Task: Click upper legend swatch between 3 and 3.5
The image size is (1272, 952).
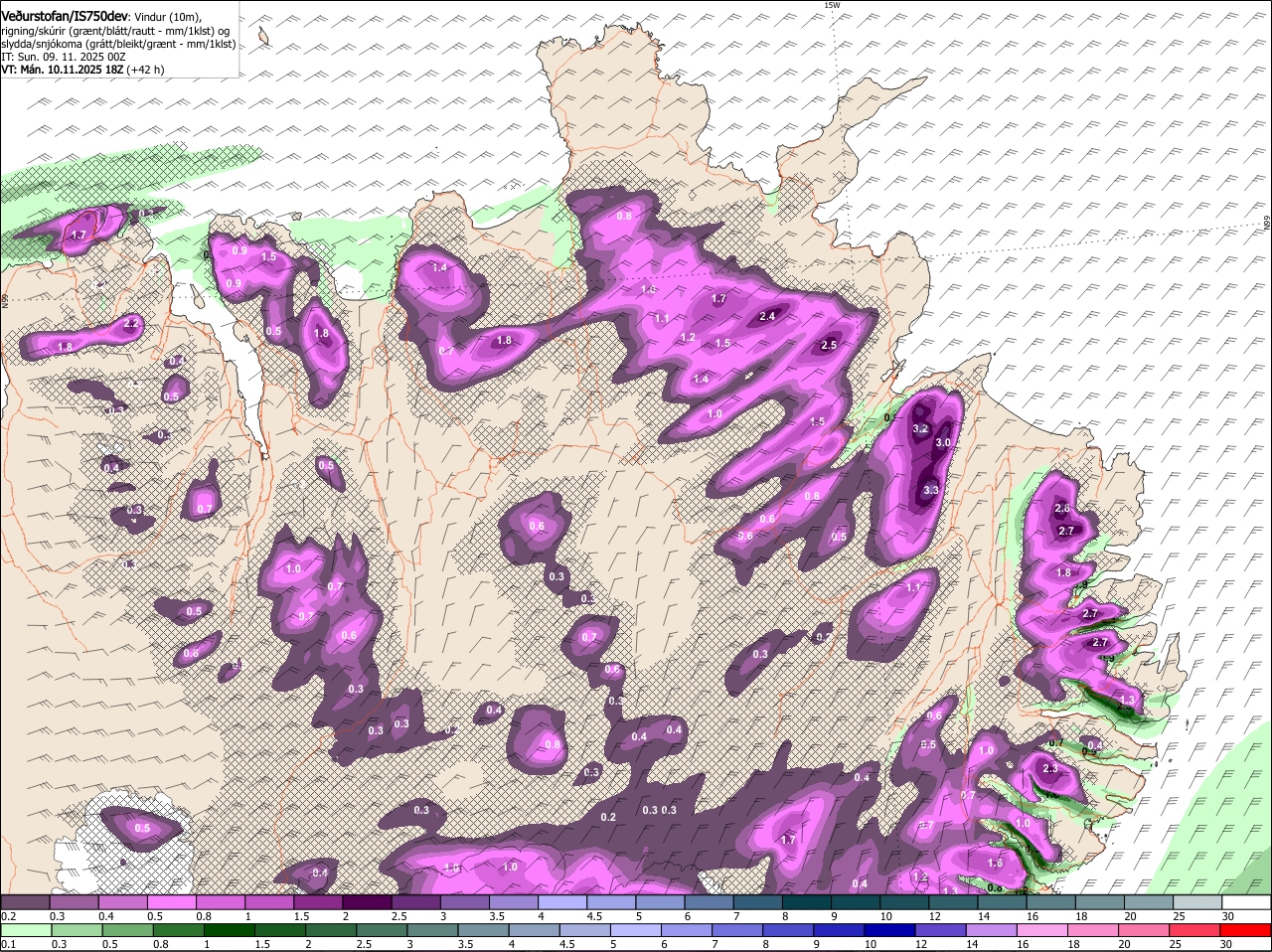Action: tap(465, 902)
